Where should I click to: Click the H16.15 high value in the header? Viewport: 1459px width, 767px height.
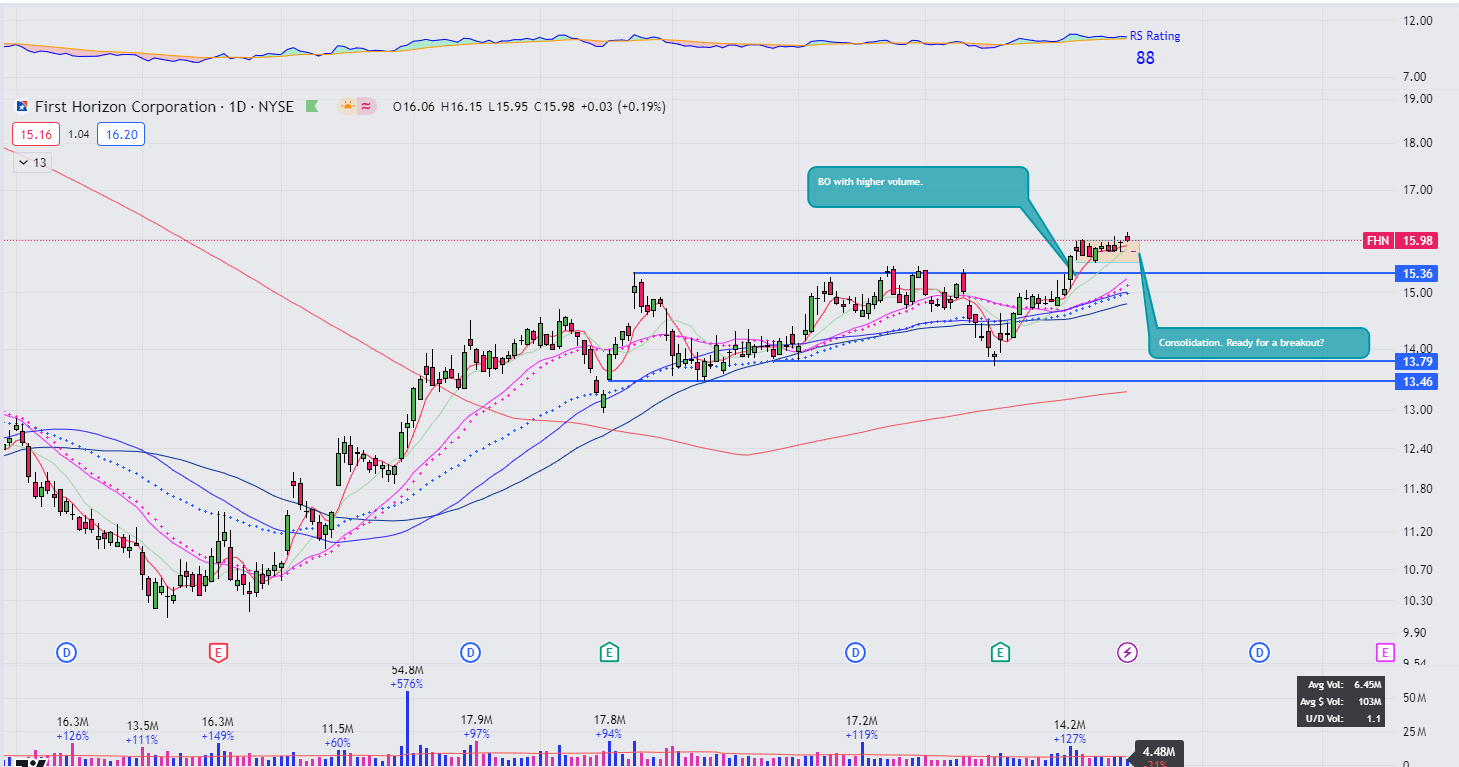tap(460, 107)
